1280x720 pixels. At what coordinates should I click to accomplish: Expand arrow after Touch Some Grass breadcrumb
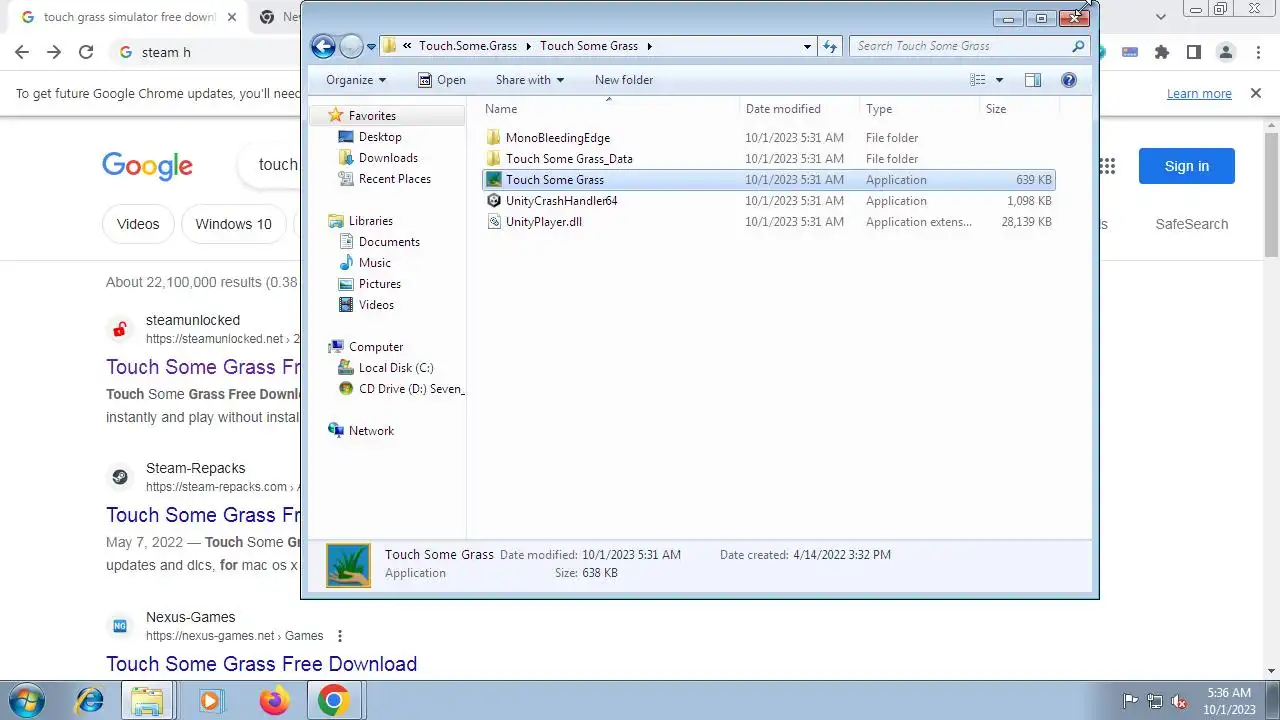[x=650, y=46]
